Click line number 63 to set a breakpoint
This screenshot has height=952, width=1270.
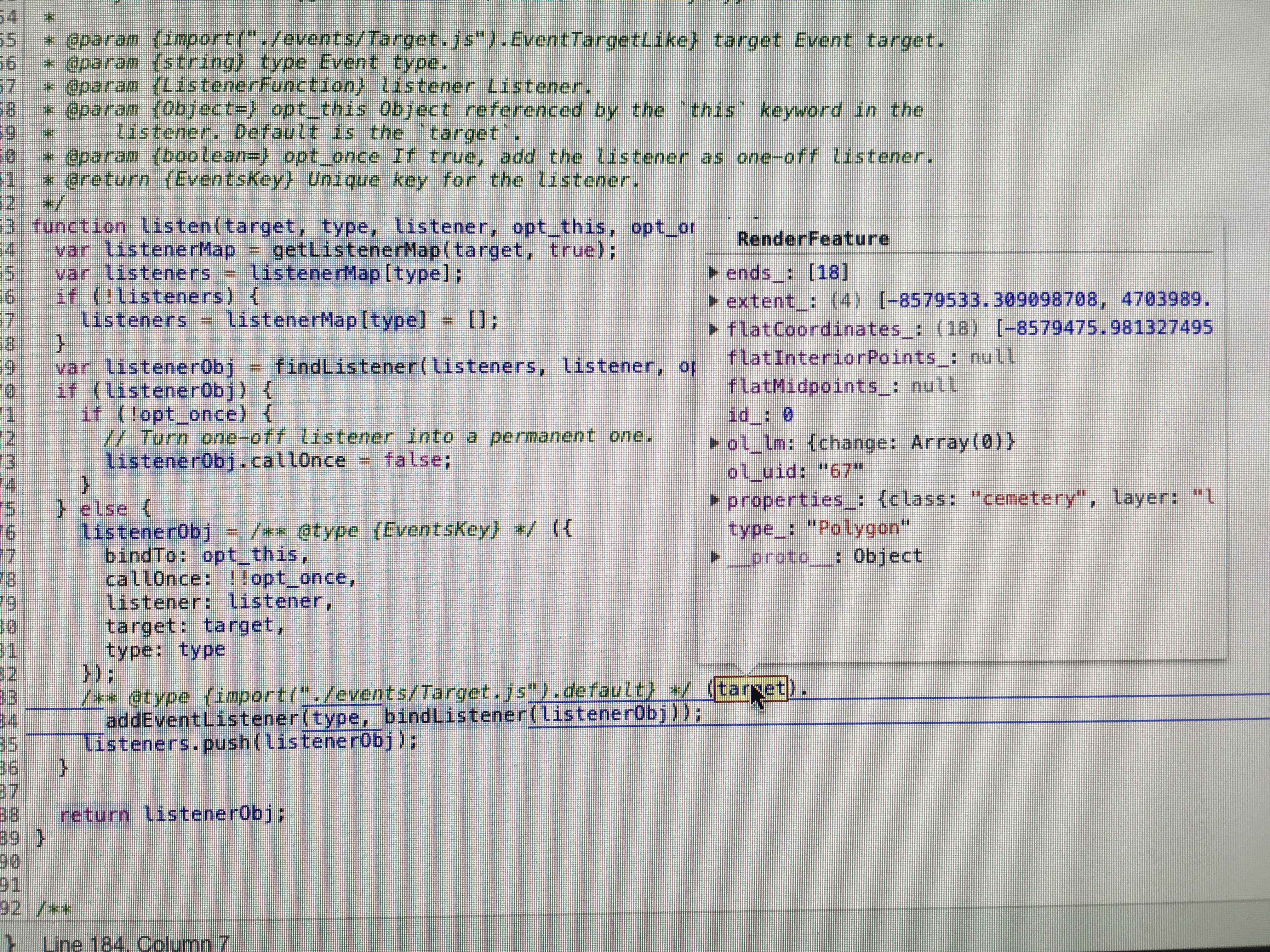[11, 225]
